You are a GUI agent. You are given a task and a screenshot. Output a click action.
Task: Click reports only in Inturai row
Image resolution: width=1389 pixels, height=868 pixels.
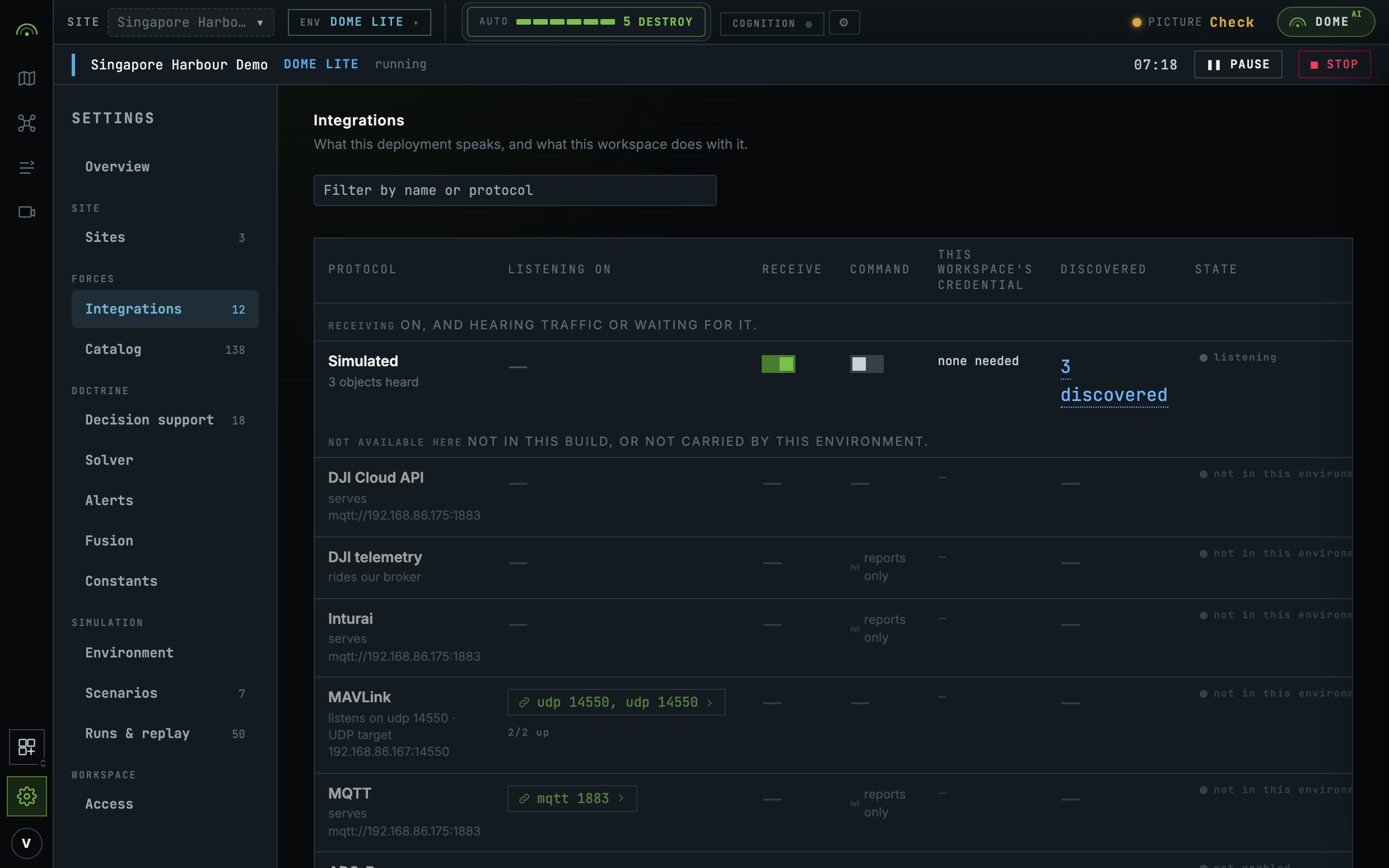coord(884,628)
